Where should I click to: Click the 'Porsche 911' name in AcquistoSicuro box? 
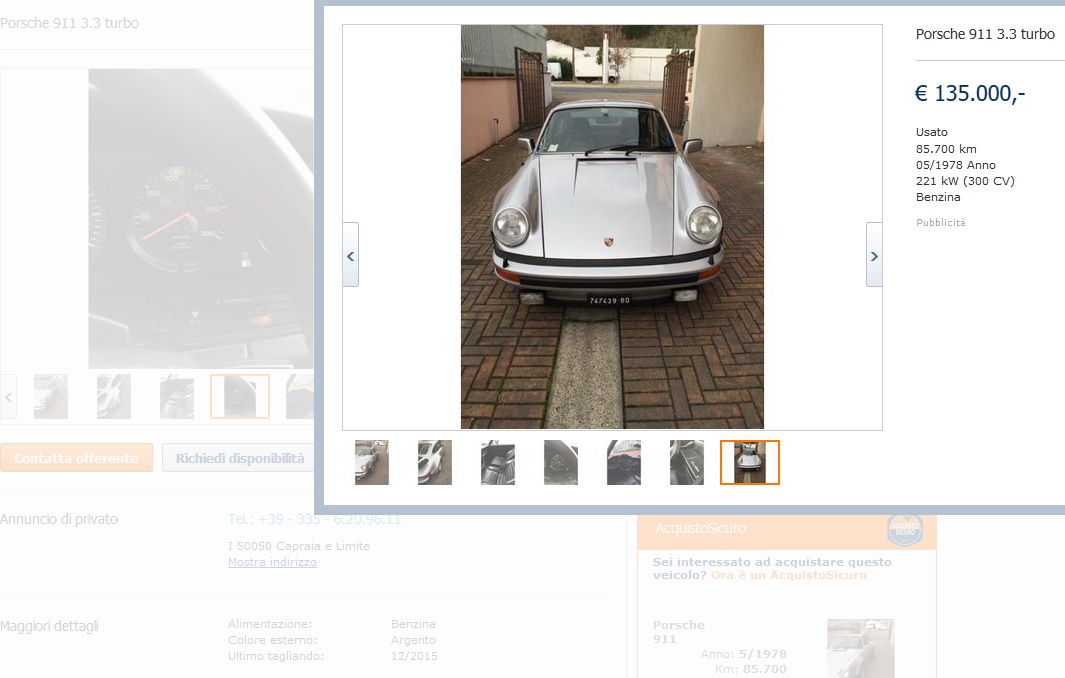[679, 632]
